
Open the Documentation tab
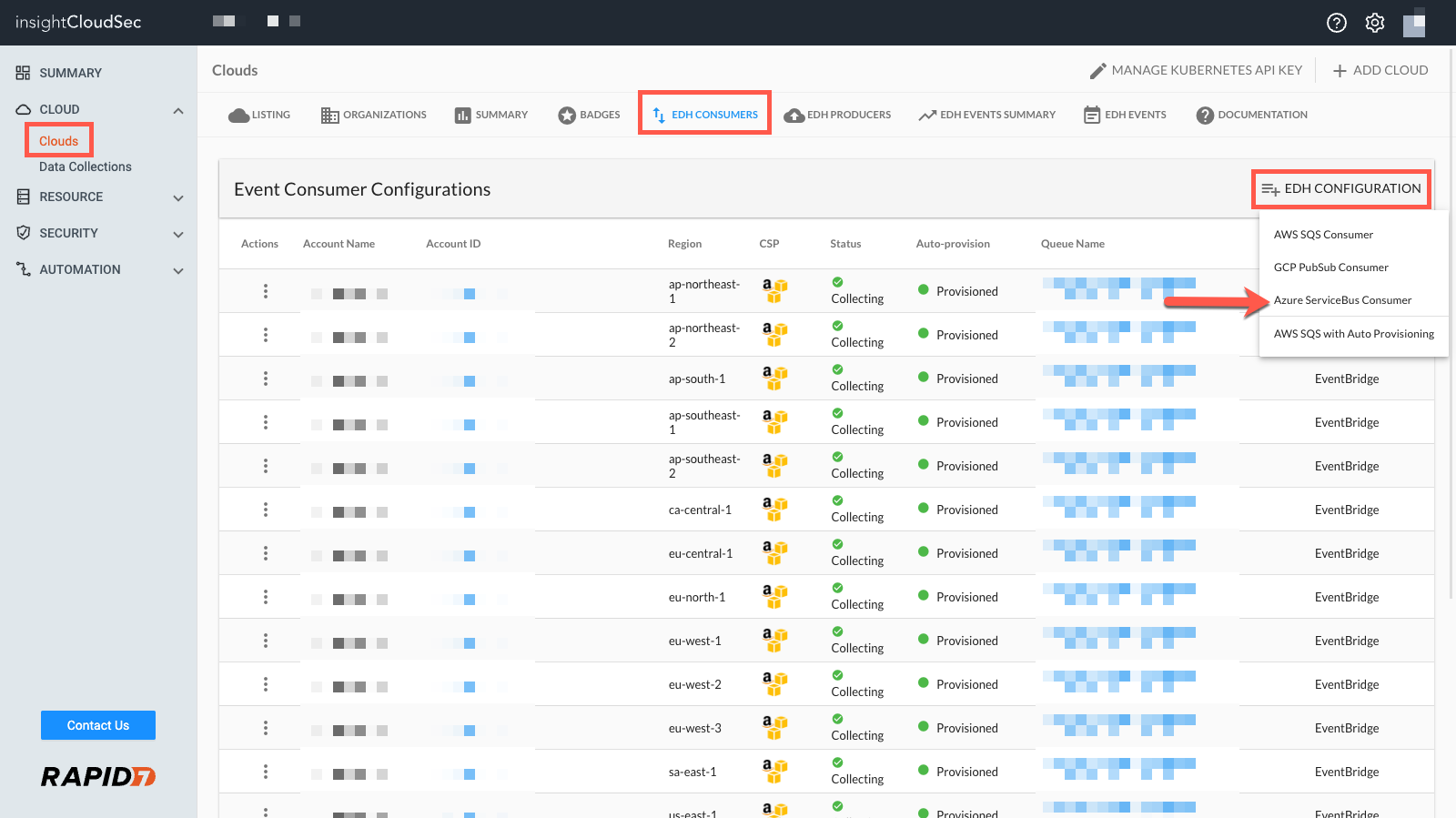1252,115
